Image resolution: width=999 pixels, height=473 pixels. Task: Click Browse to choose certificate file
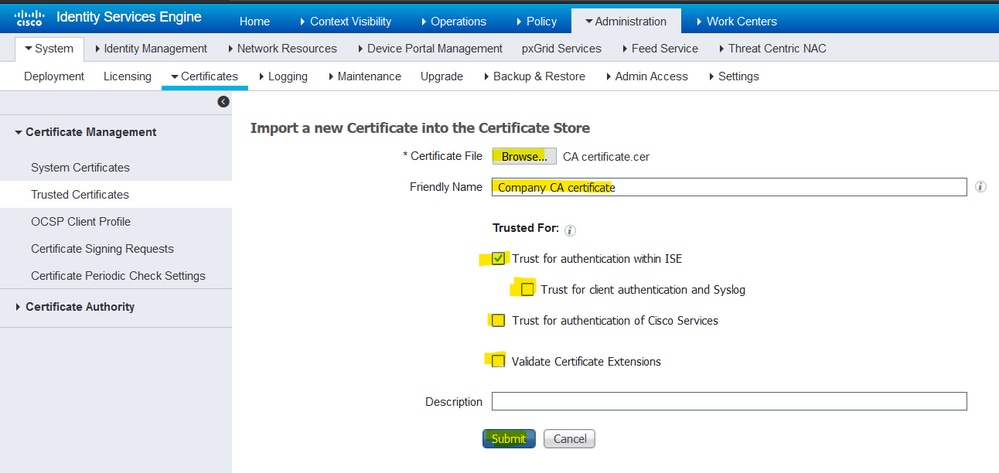tap(524, 156)
